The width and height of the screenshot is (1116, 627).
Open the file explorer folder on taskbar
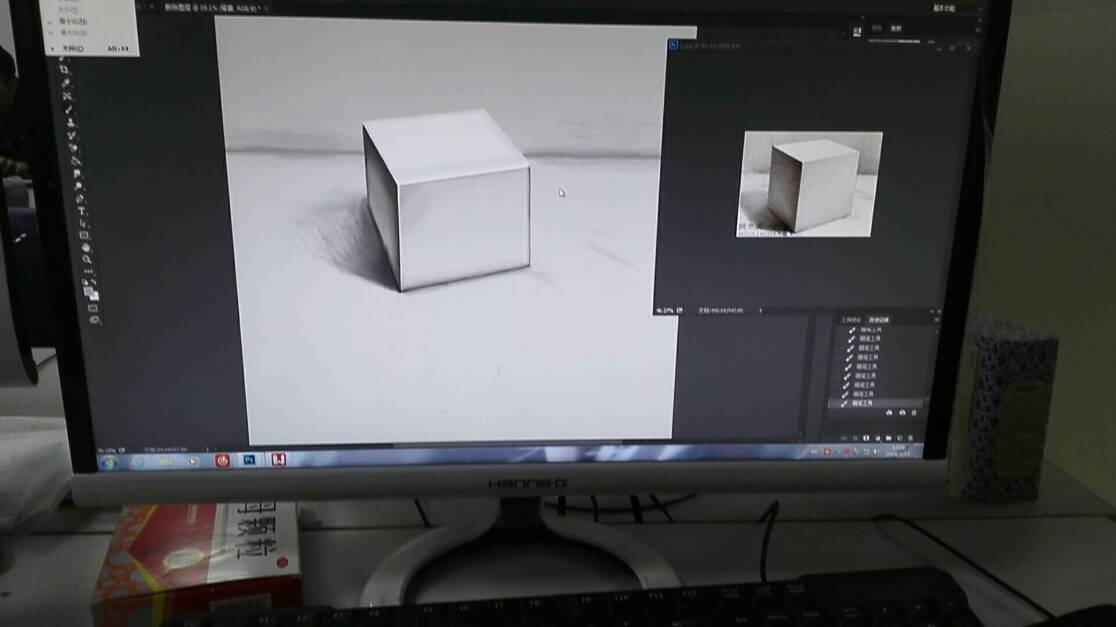tap(166, 462)
